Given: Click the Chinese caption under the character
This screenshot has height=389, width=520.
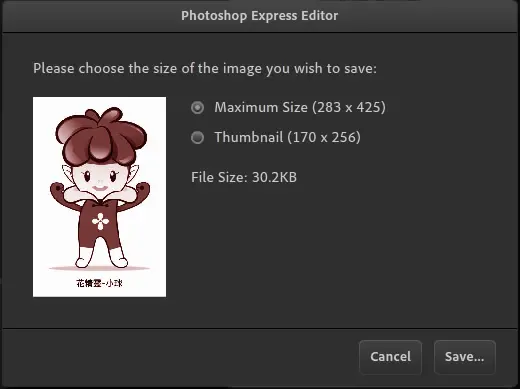Looking at the screenshot, I should (x=99, y=283).
